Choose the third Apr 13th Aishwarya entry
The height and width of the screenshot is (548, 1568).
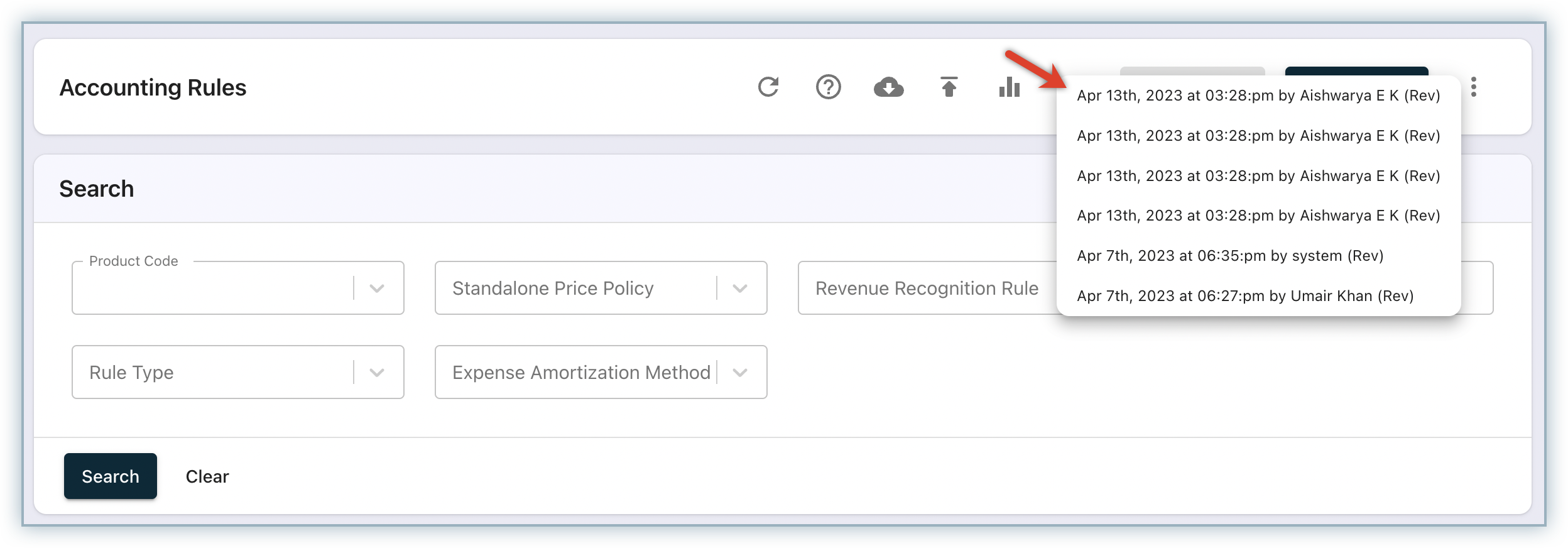(x=1258, y=176)
